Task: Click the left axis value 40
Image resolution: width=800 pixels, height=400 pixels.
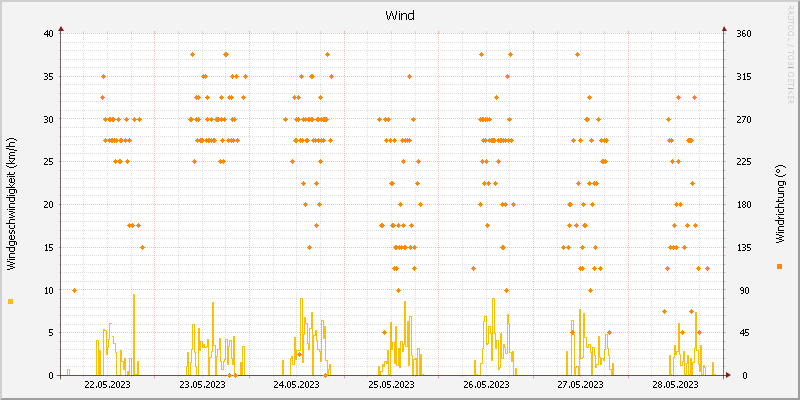Action: [48, 34]
